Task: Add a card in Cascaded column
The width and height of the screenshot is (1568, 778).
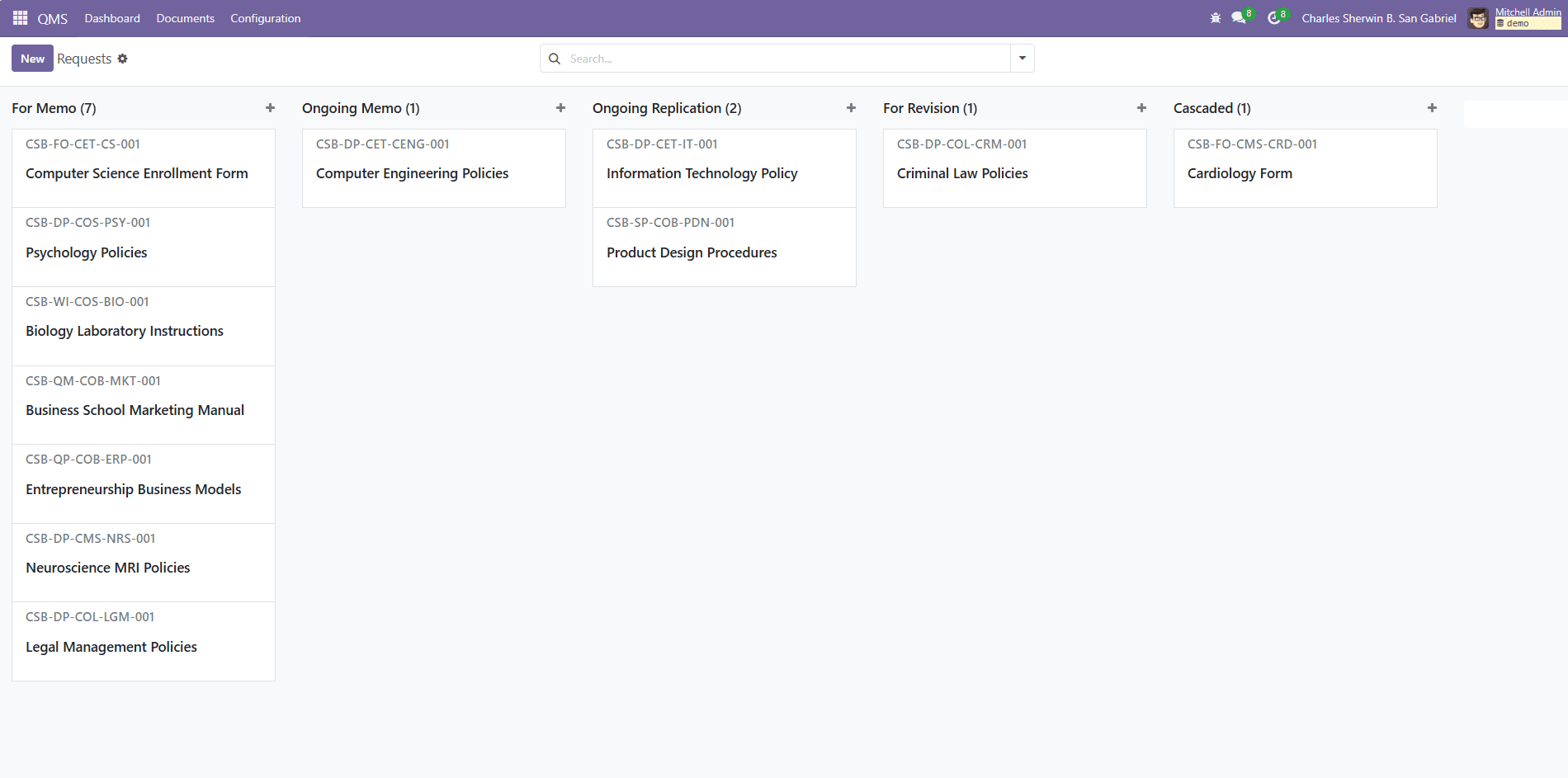Action: point(1432,108)
